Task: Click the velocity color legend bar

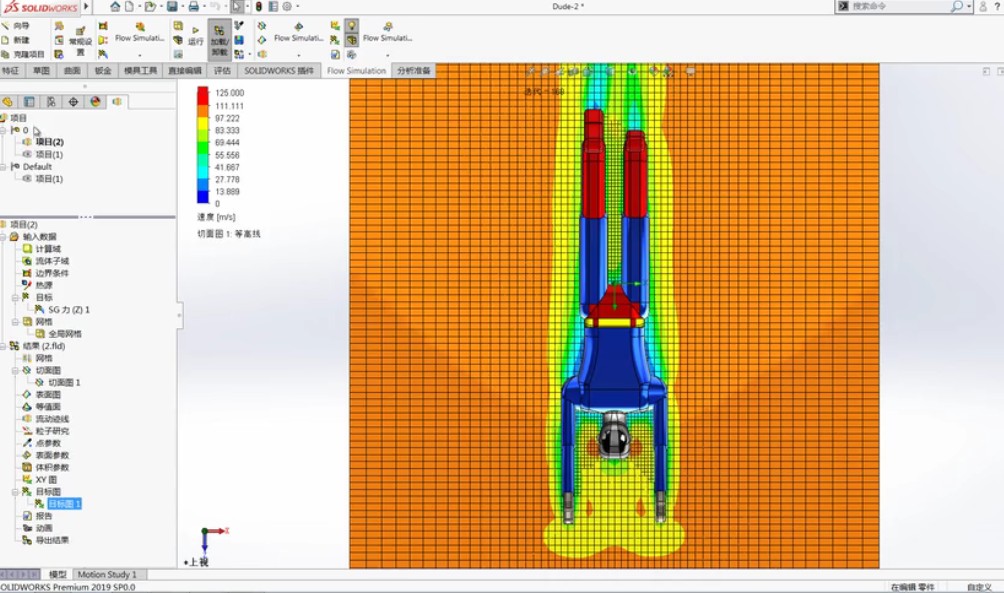Action: click(202, 145)
